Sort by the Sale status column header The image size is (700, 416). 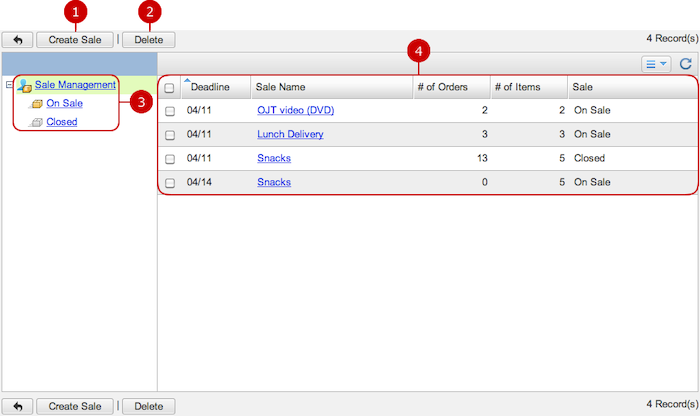pyautogui.click(x=632, y=87)
